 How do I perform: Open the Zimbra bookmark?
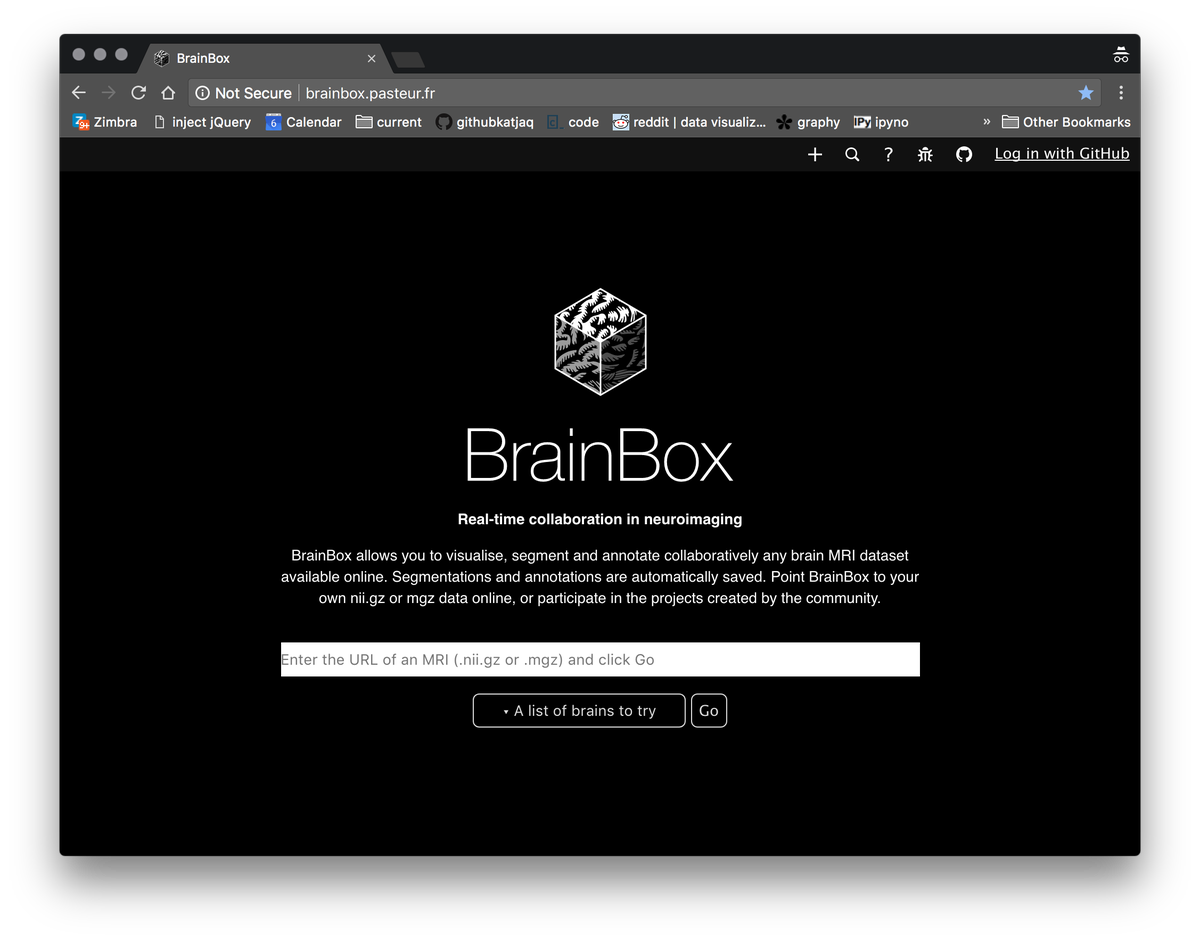point(105,122)
